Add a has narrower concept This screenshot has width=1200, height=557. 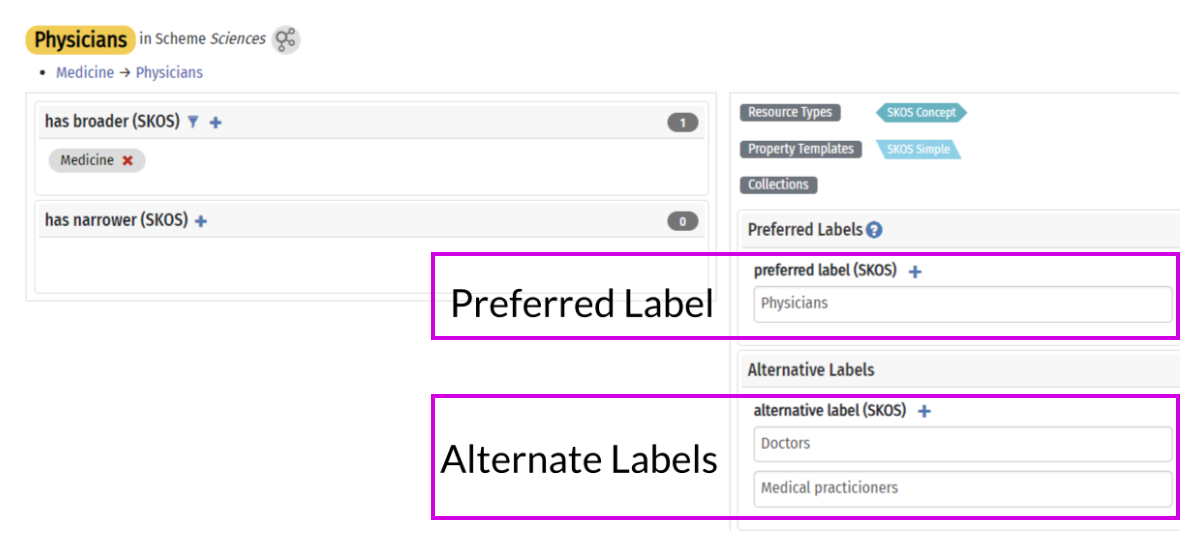201,221
